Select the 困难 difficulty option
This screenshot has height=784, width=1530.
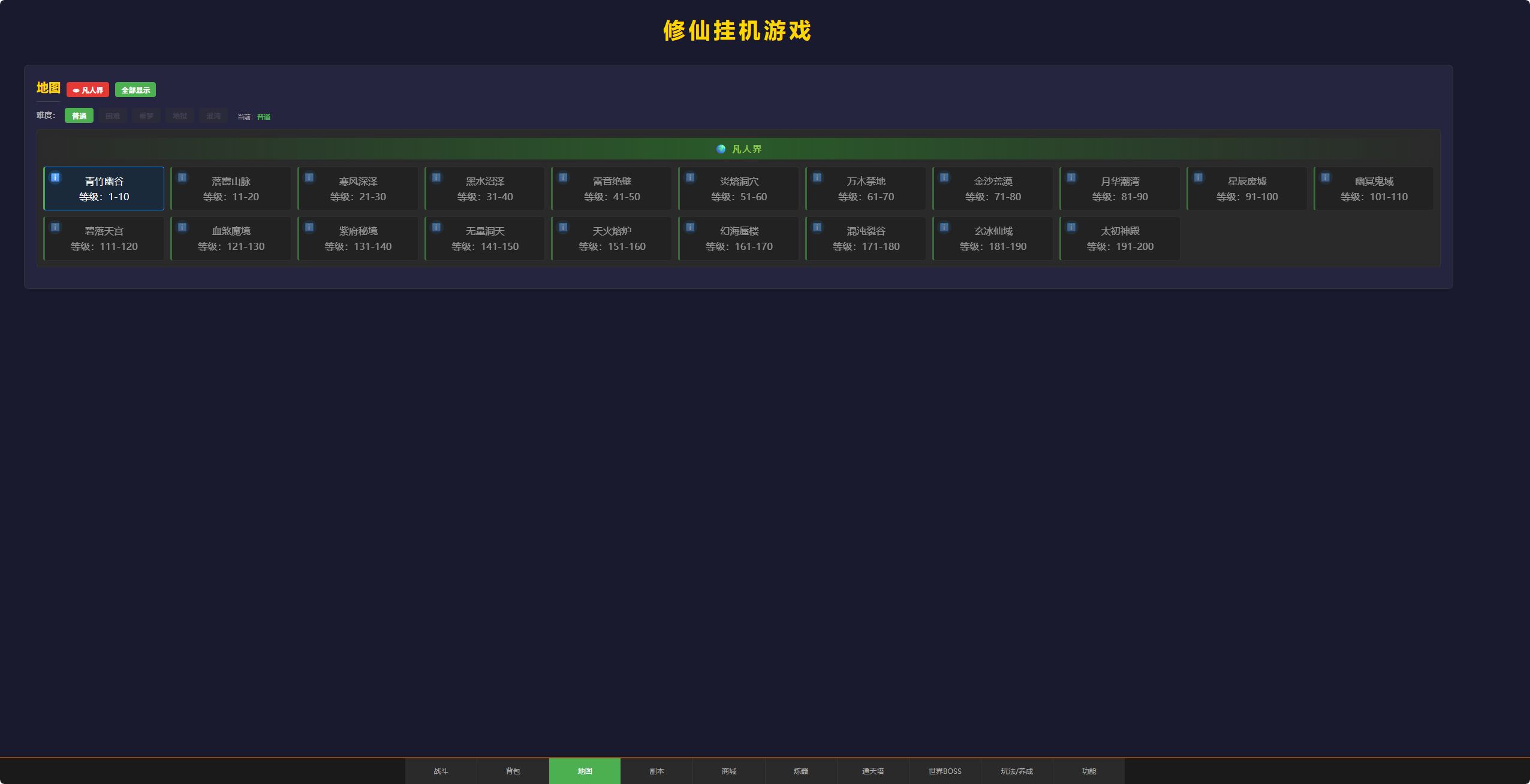113,116
